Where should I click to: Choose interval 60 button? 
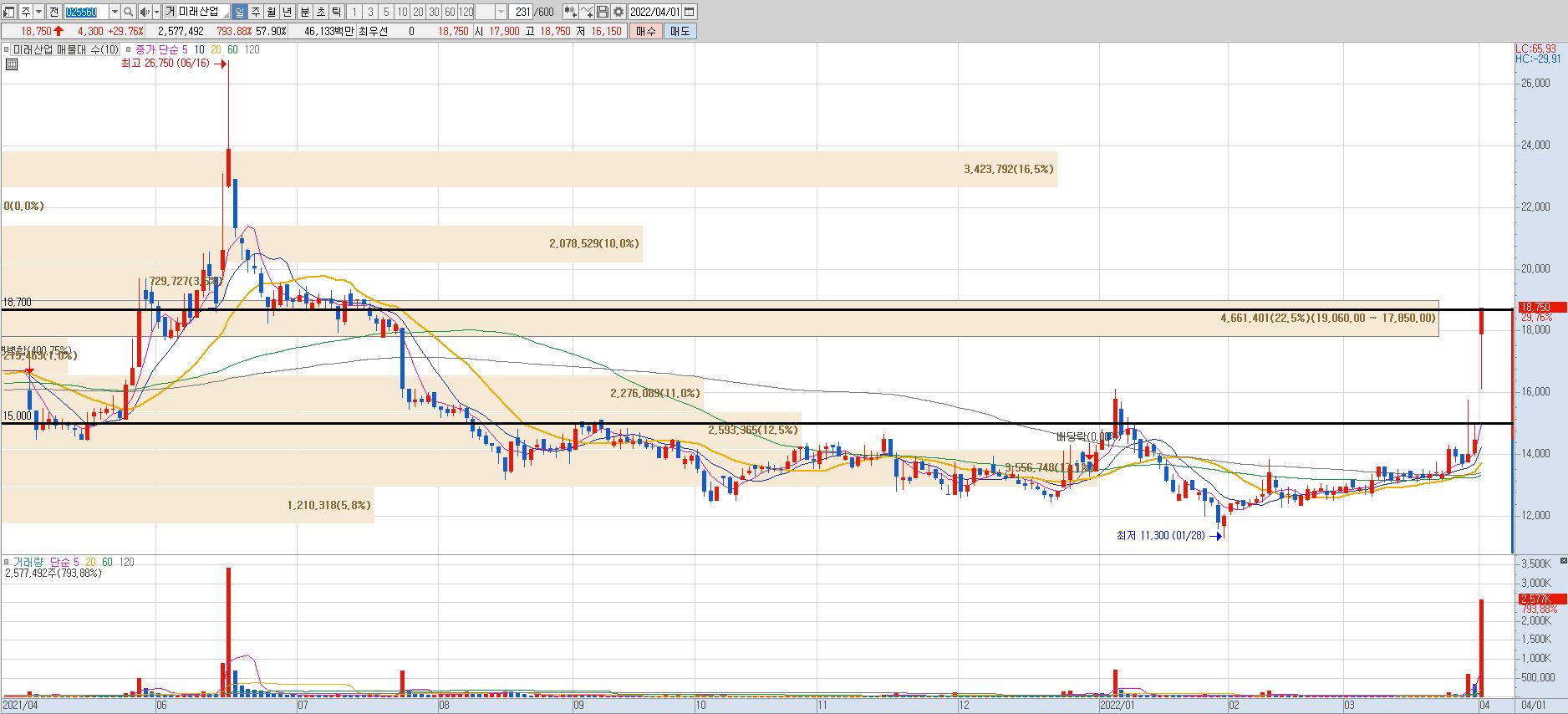[x=450, y=12]
